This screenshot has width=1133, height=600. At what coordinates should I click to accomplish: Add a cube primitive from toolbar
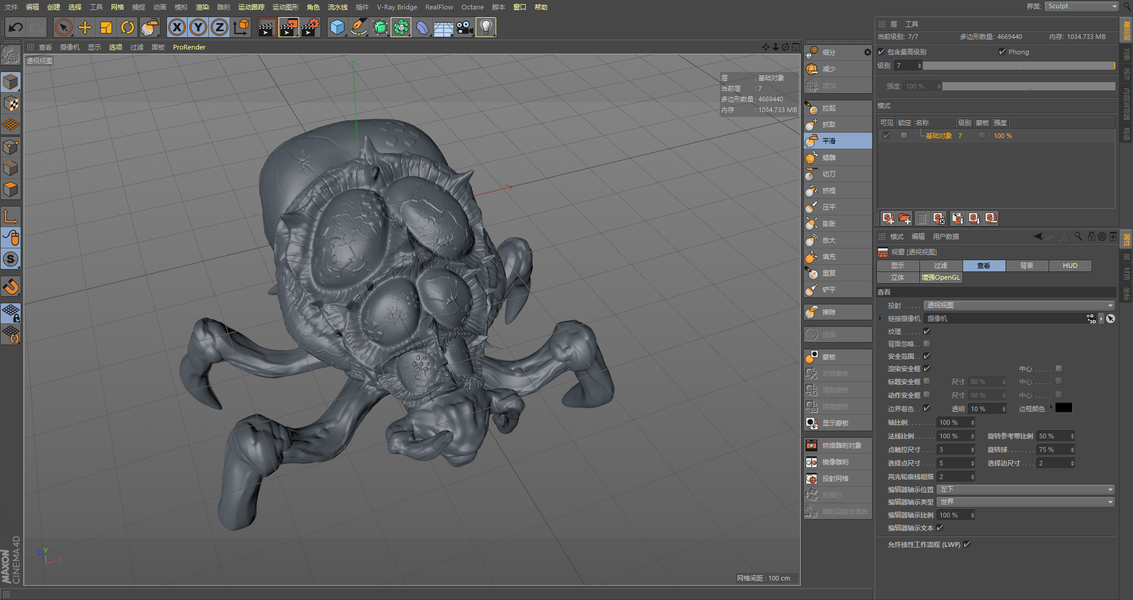coord(337,28)
